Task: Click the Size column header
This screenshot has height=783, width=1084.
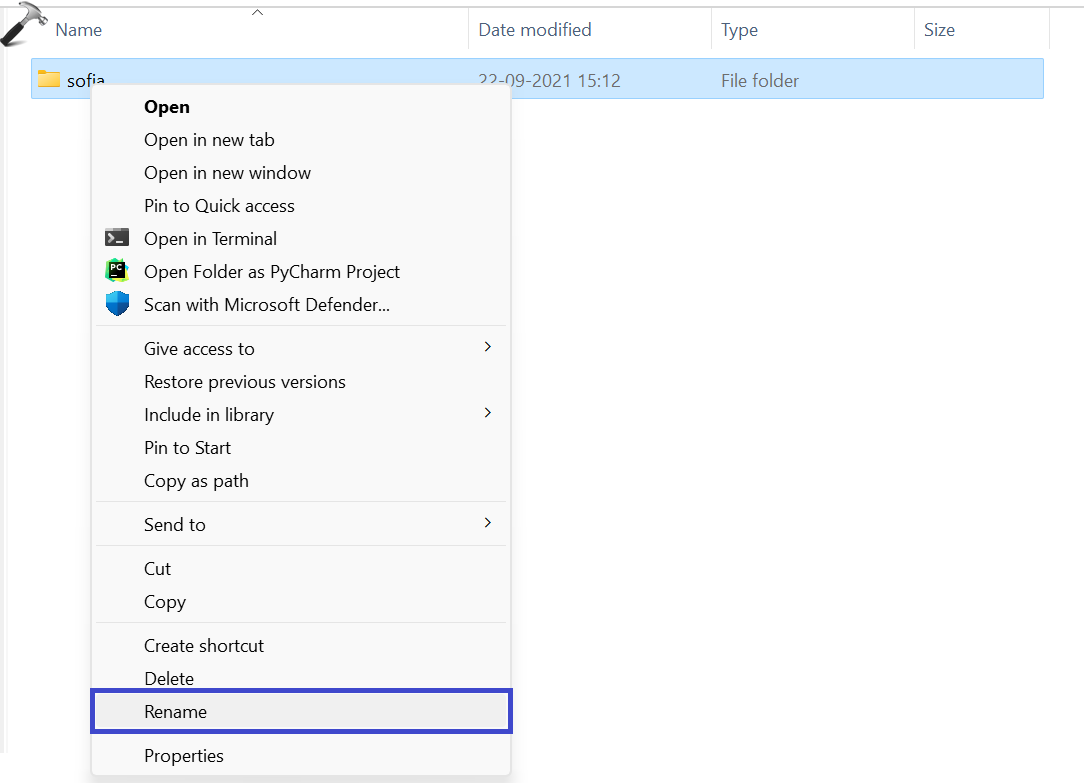Action: 939,30
